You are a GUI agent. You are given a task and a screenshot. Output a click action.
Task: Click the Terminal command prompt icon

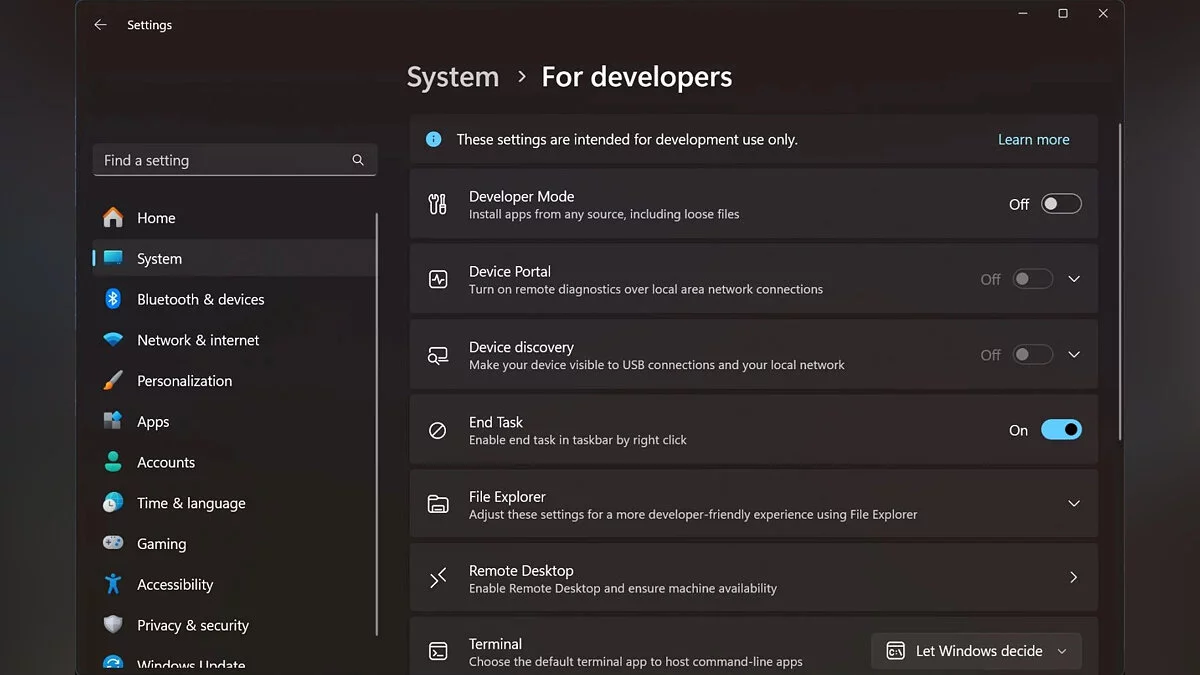437,651
